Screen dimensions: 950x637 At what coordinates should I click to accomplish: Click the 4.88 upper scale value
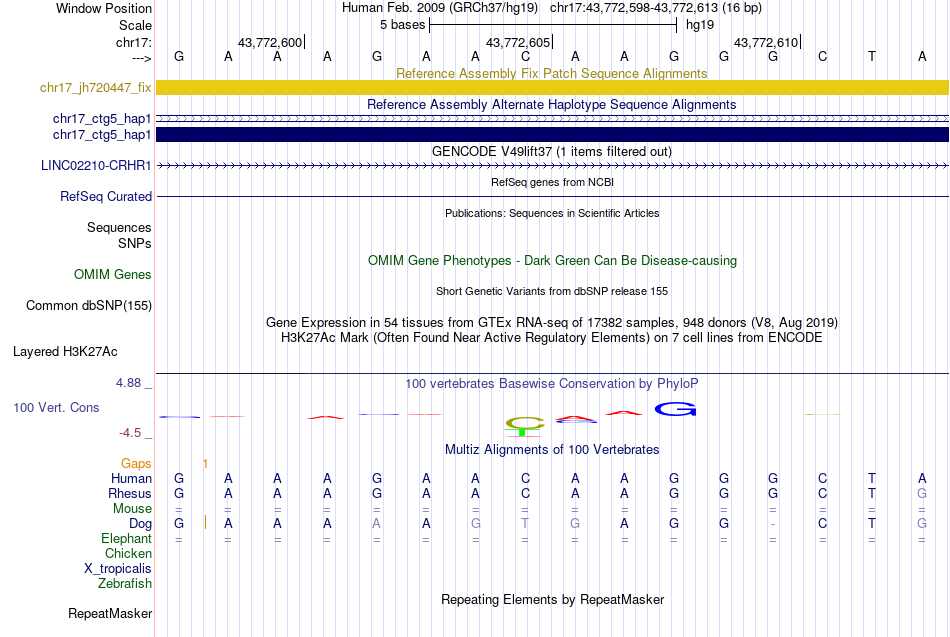coord(128,383)
